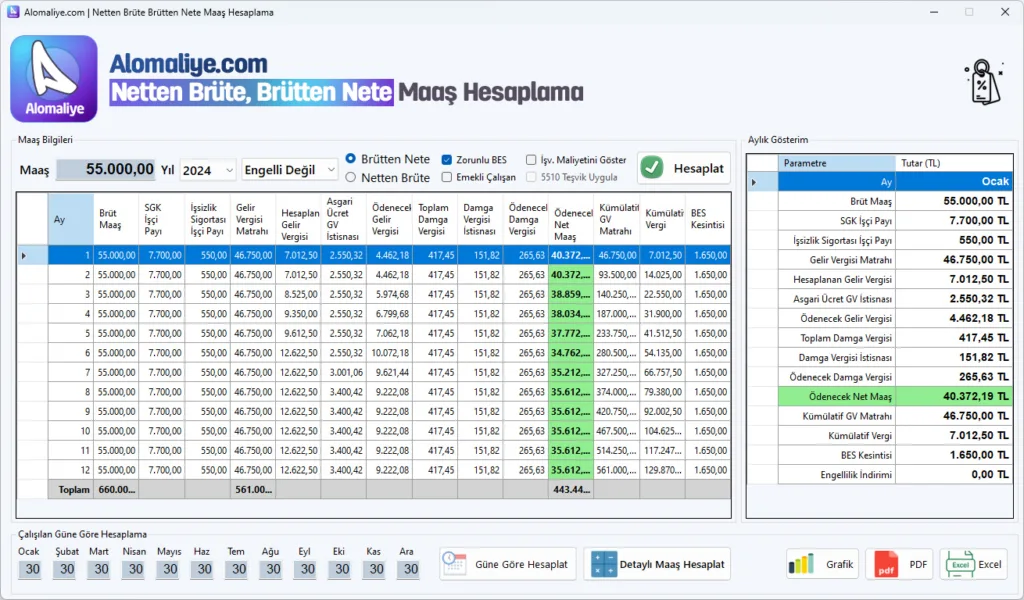The image size is (1024, 600).
Task: Export results with the PDF button
Action: [901, 564]
